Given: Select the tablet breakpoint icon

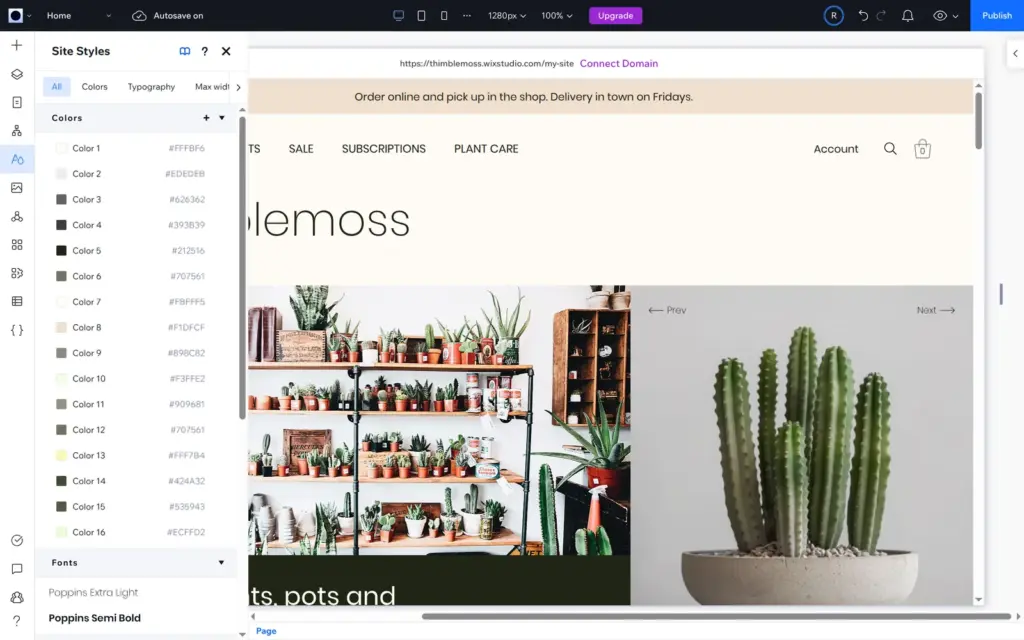Looking at the screenshot, I should pos(421,15).
